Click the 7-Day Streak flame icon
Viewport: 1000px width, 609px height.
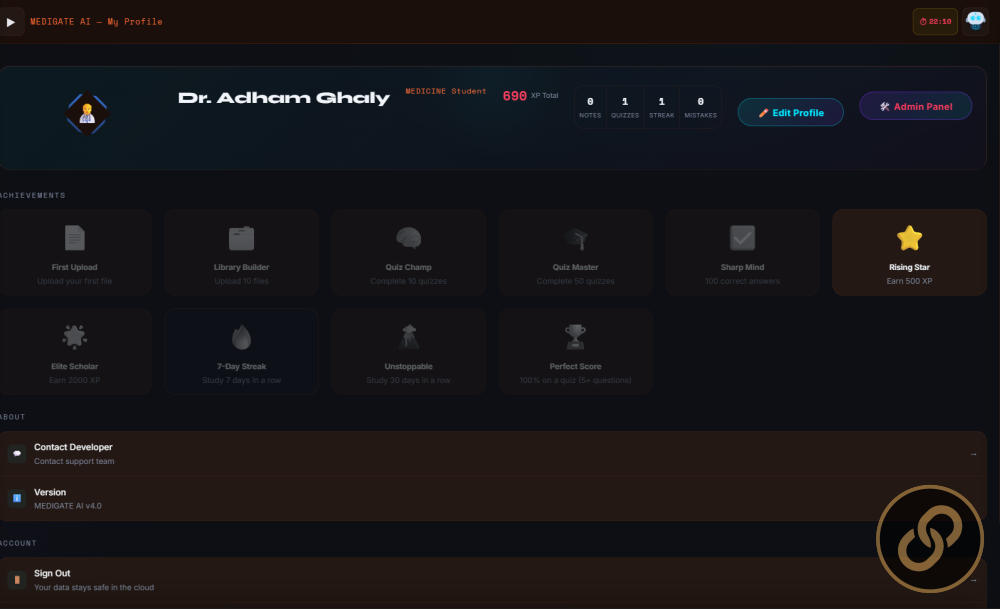tap(242, 337)
